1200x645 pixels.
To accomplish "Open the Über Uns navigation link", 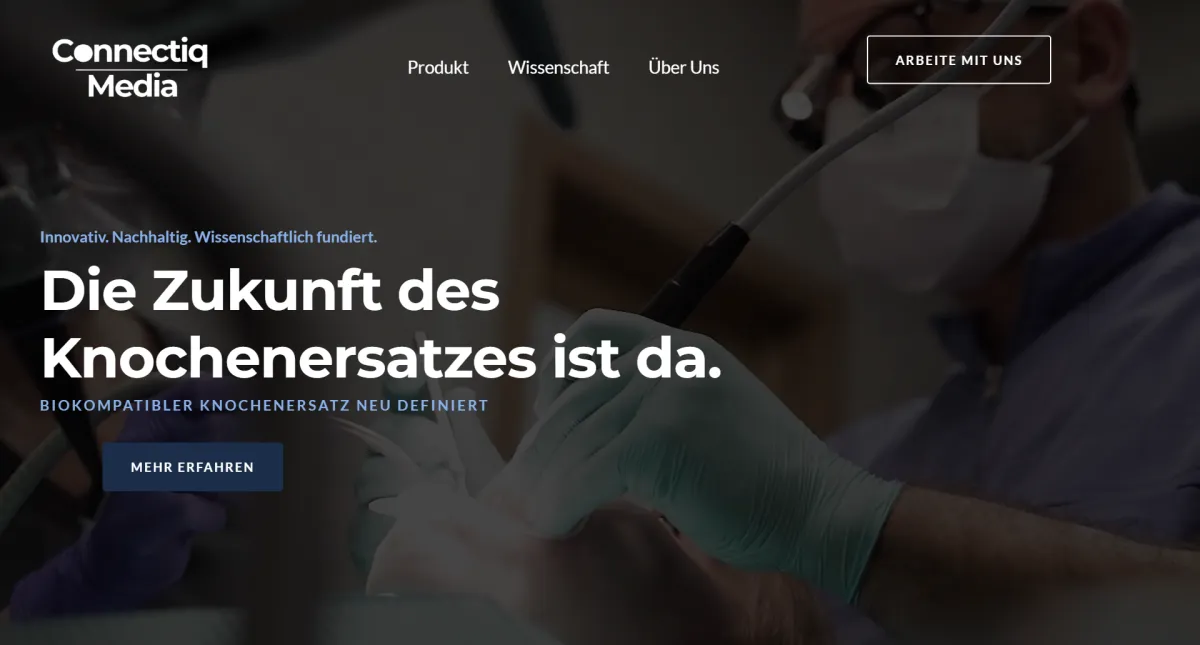I will [684, 67].
